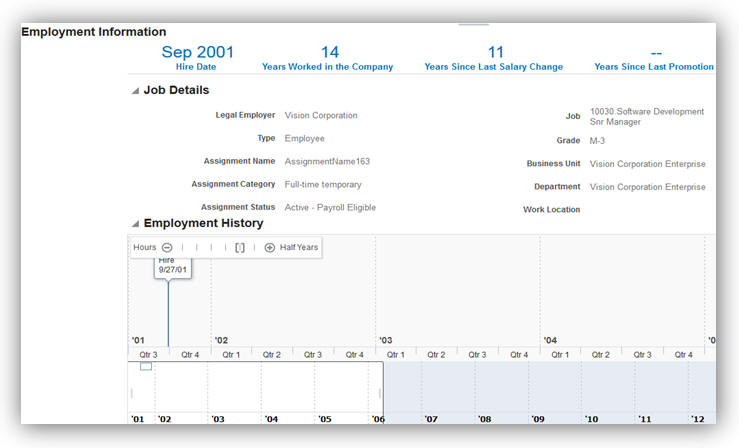Click Years Since Last Promotion label

click(654, 67)
